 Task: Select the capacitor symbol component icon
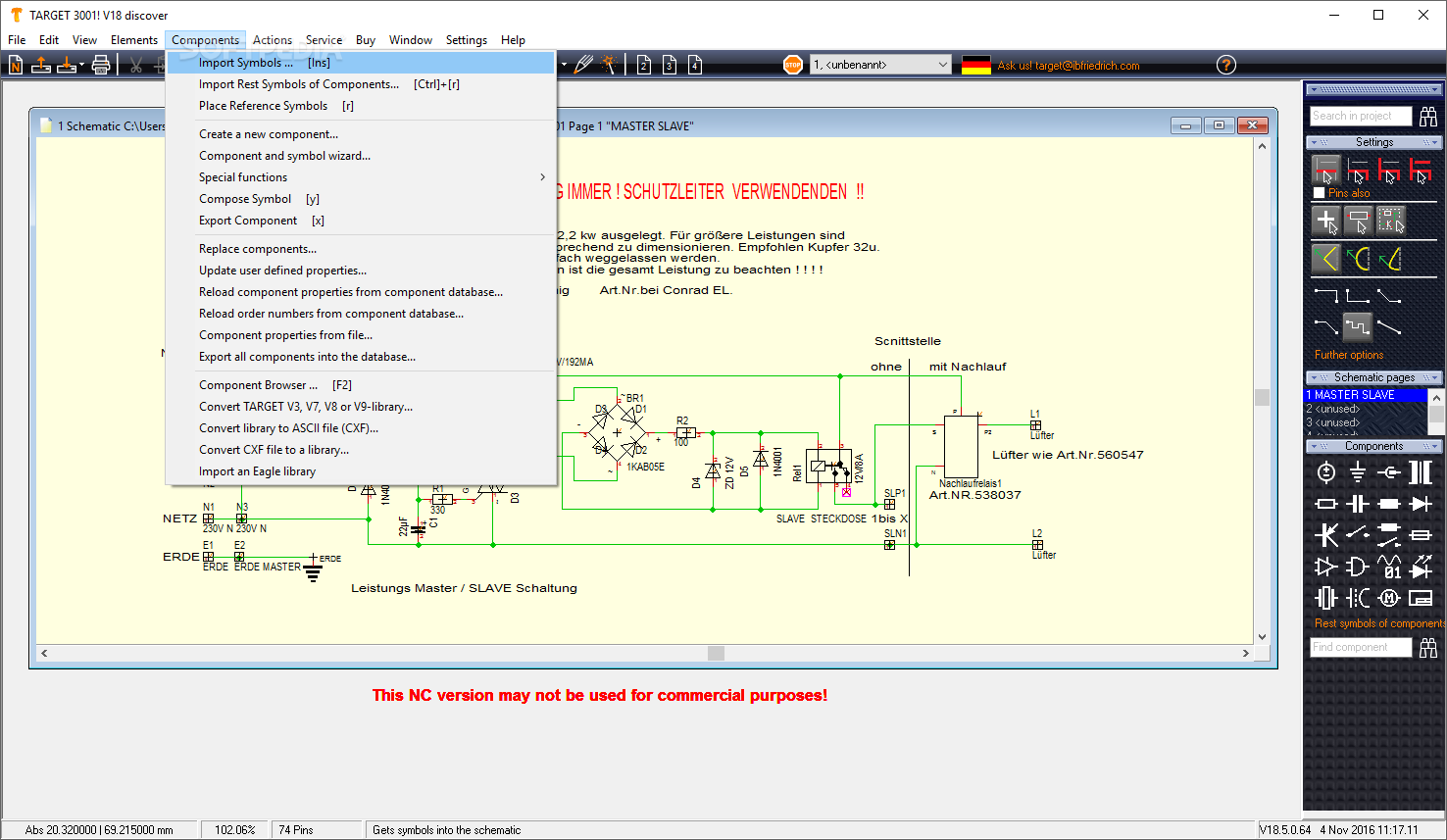[x=1358, y=505]
